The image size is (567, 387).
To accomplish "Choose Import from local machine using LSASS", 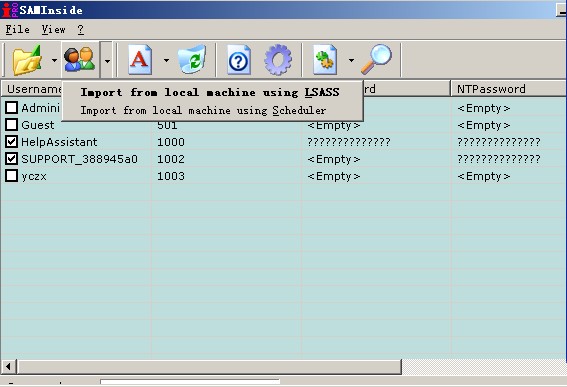I will pyautogui.click(x=210, y=93).
